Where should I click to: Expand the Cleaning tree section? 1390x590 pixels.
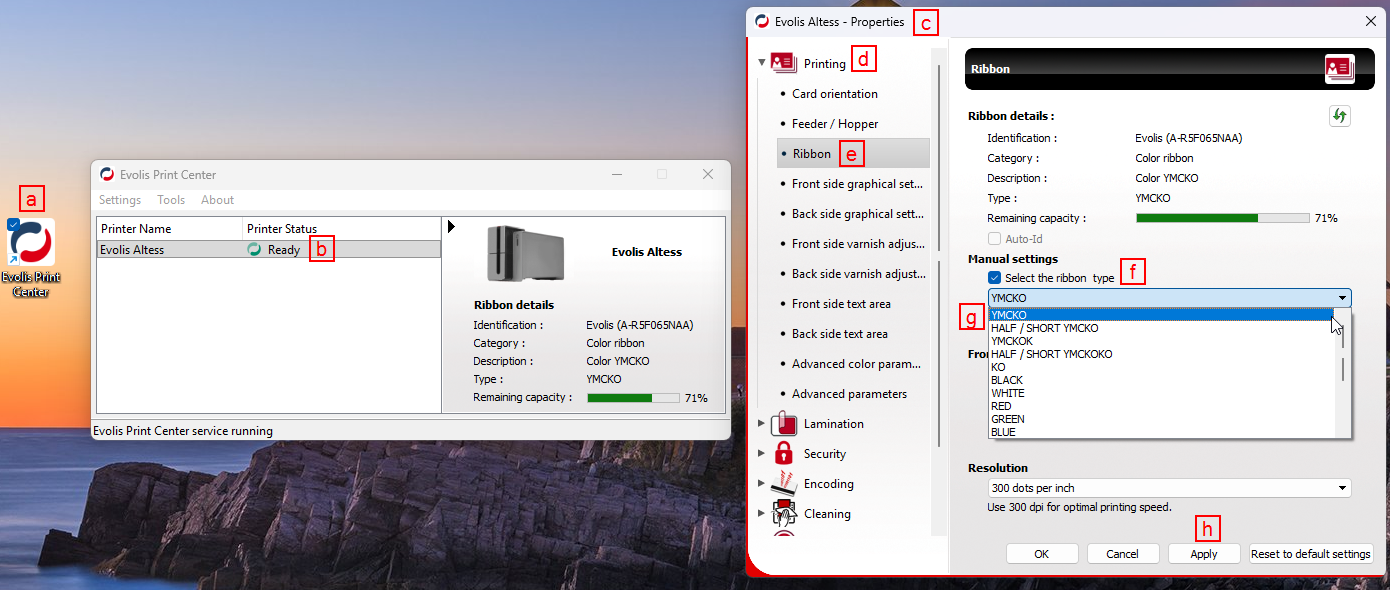761,513
